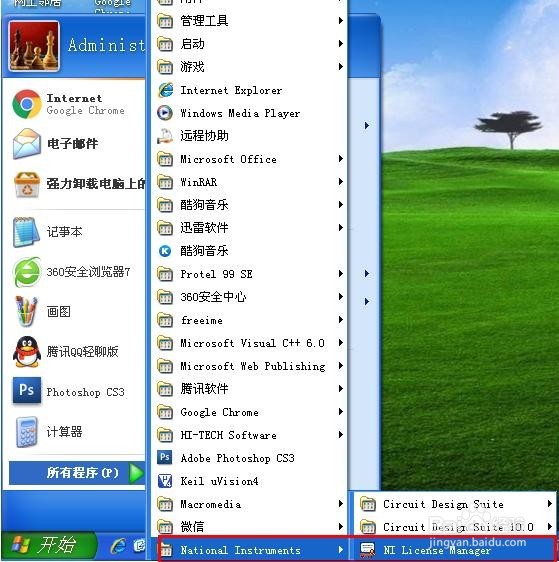Open the Microsoft Visual C++ 6.0 folder icon

tap(165, 343)
